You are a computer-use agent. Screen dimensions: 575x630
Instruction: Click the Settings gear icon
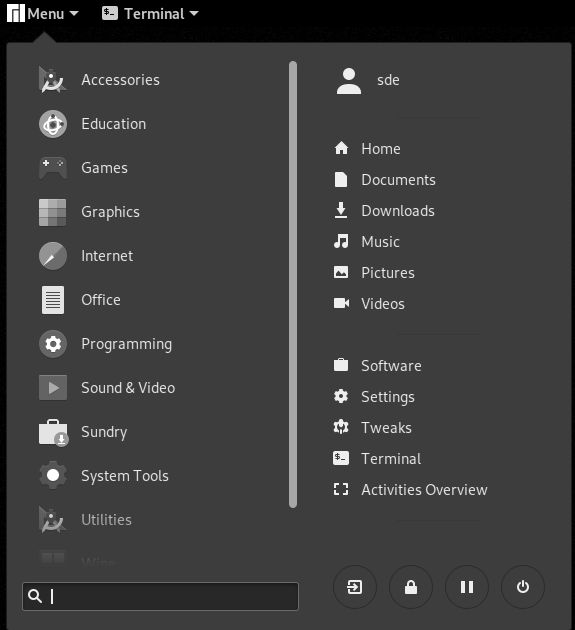[x=341, y=396]
